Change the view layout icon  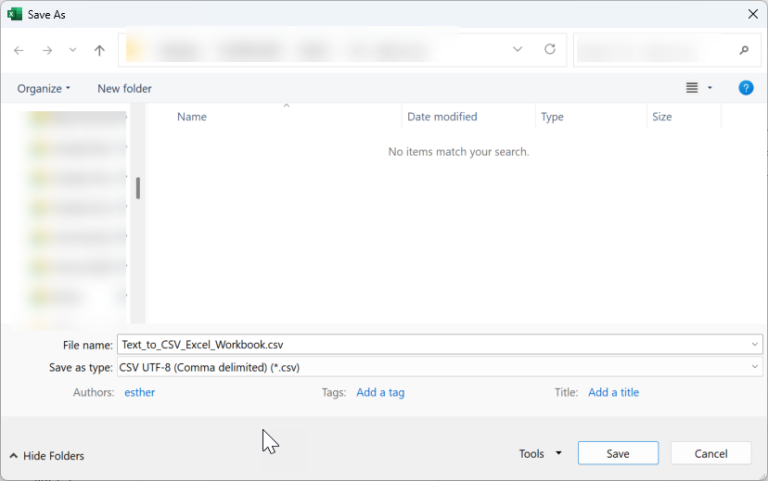692,88
